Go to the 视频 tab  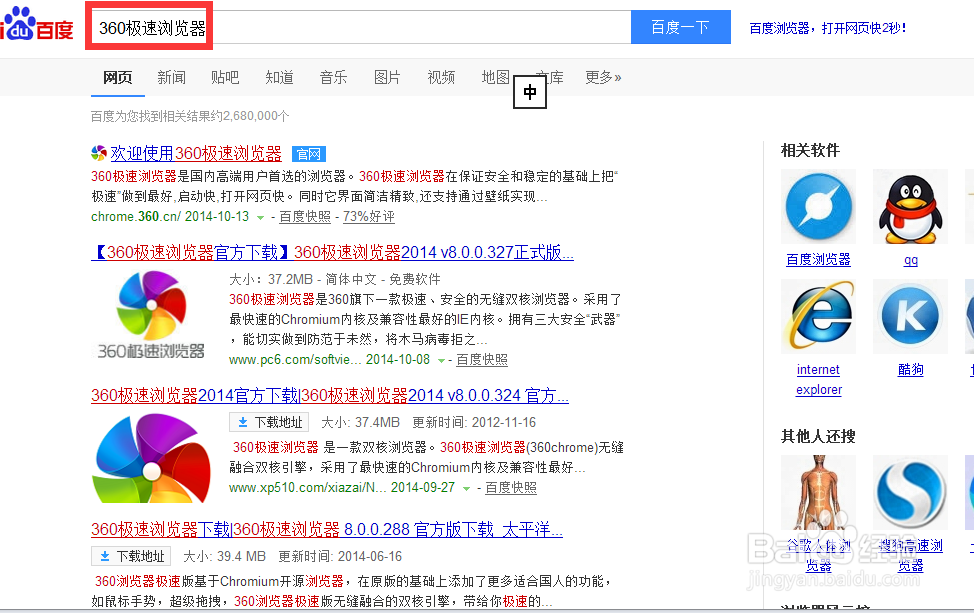click(x=441, y=78)
